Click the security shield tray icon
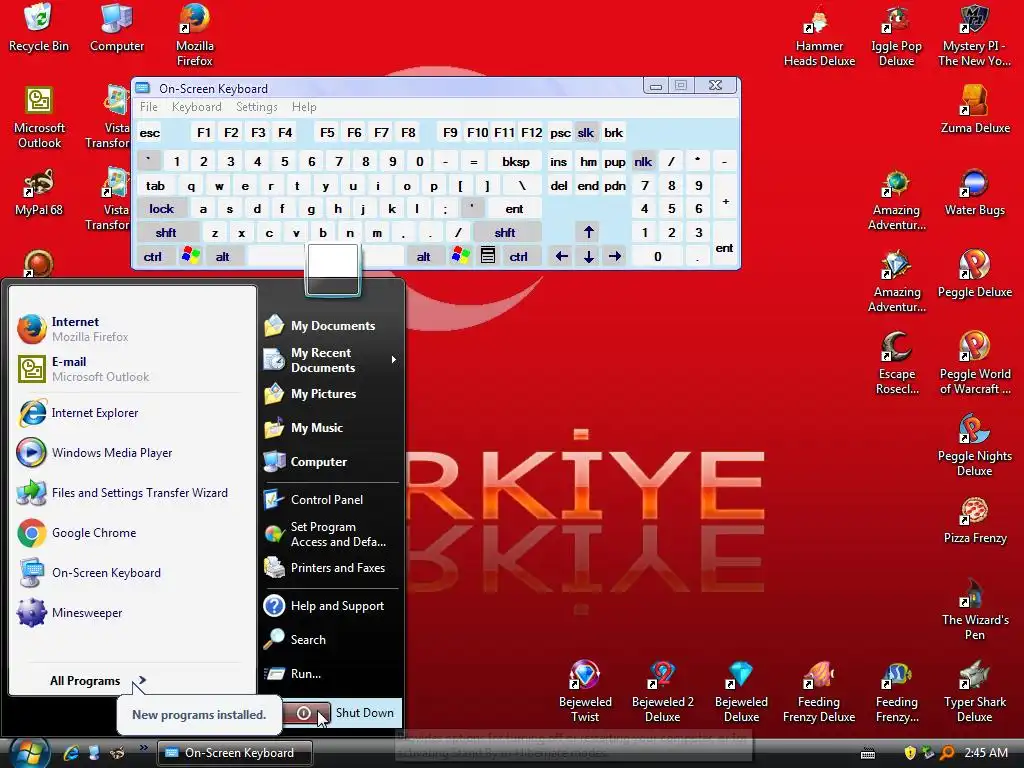Viewport: 1024px width, 768px height. pos(910,753)
